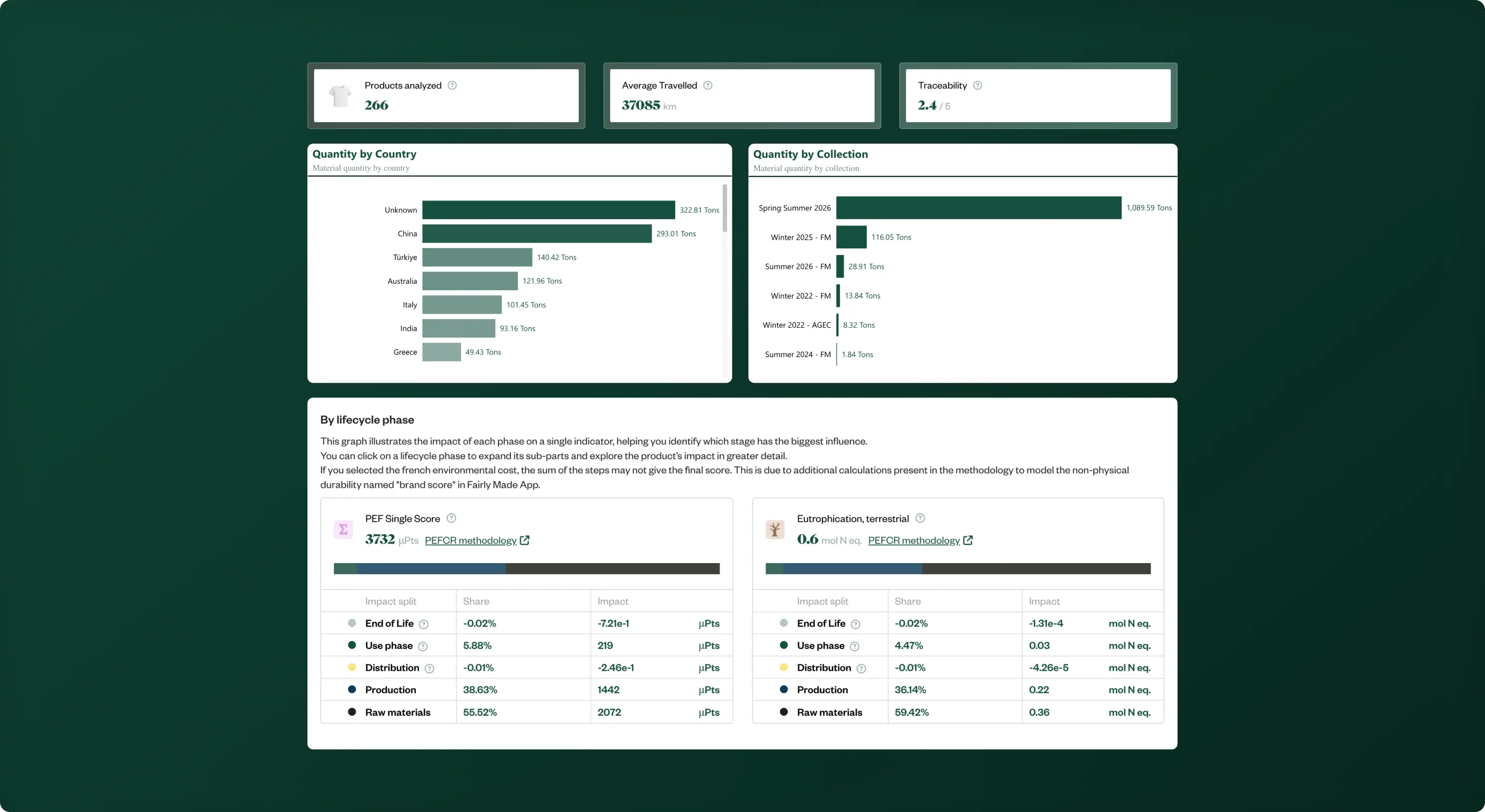Click the Italy bar in country chart
Viewport: 1485px width, 812px height.
(462, 305)
